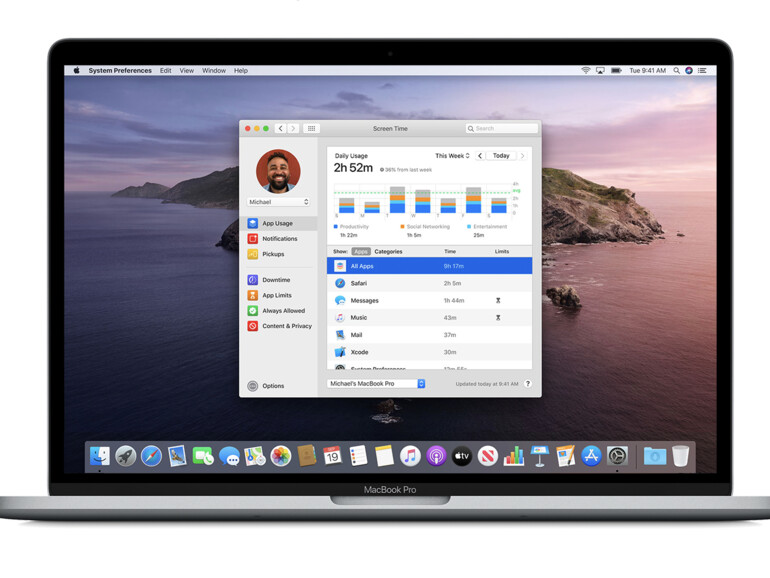Open Maps from the Dock

click(x=255, y=456)
